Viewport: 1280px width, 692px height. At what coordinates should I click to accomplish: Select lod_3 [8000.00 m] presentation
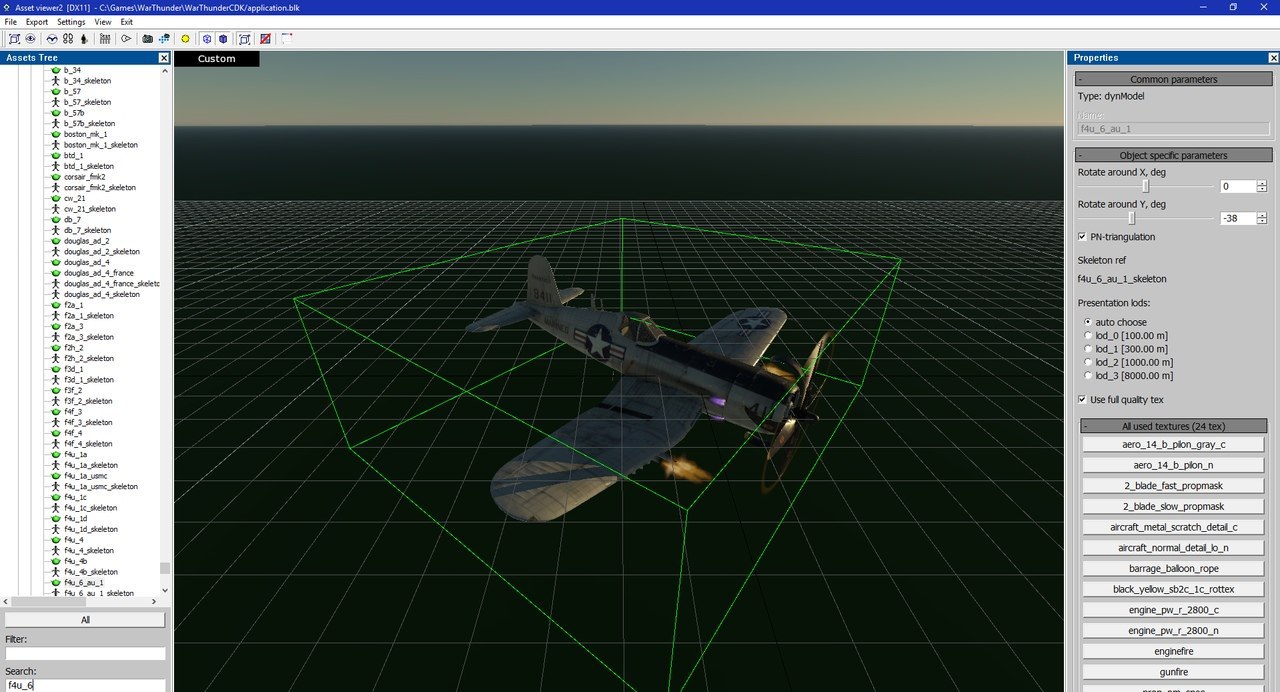[1088, 376]
